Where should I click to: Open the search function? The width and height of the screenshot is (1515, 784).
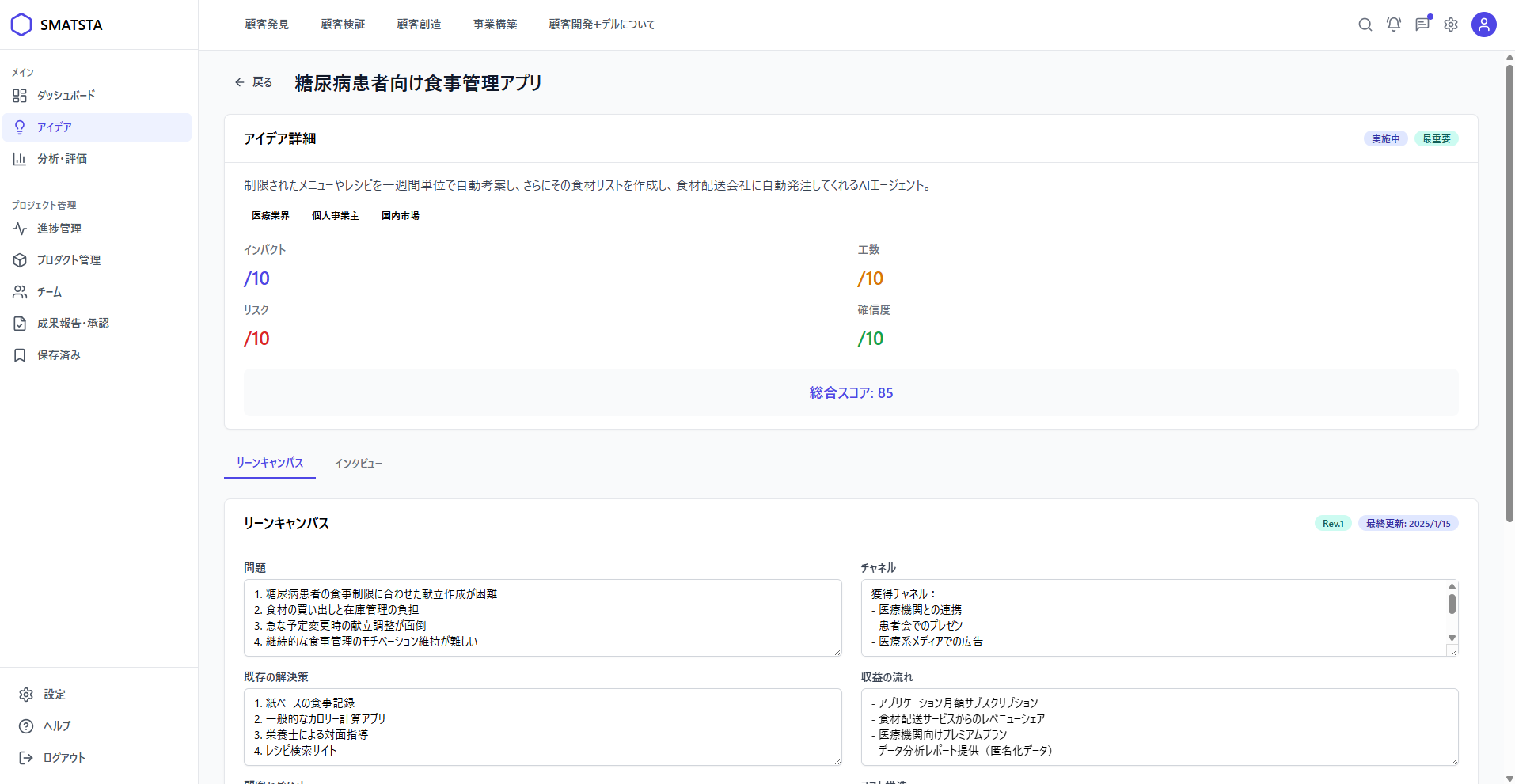tap(1365, 25)
